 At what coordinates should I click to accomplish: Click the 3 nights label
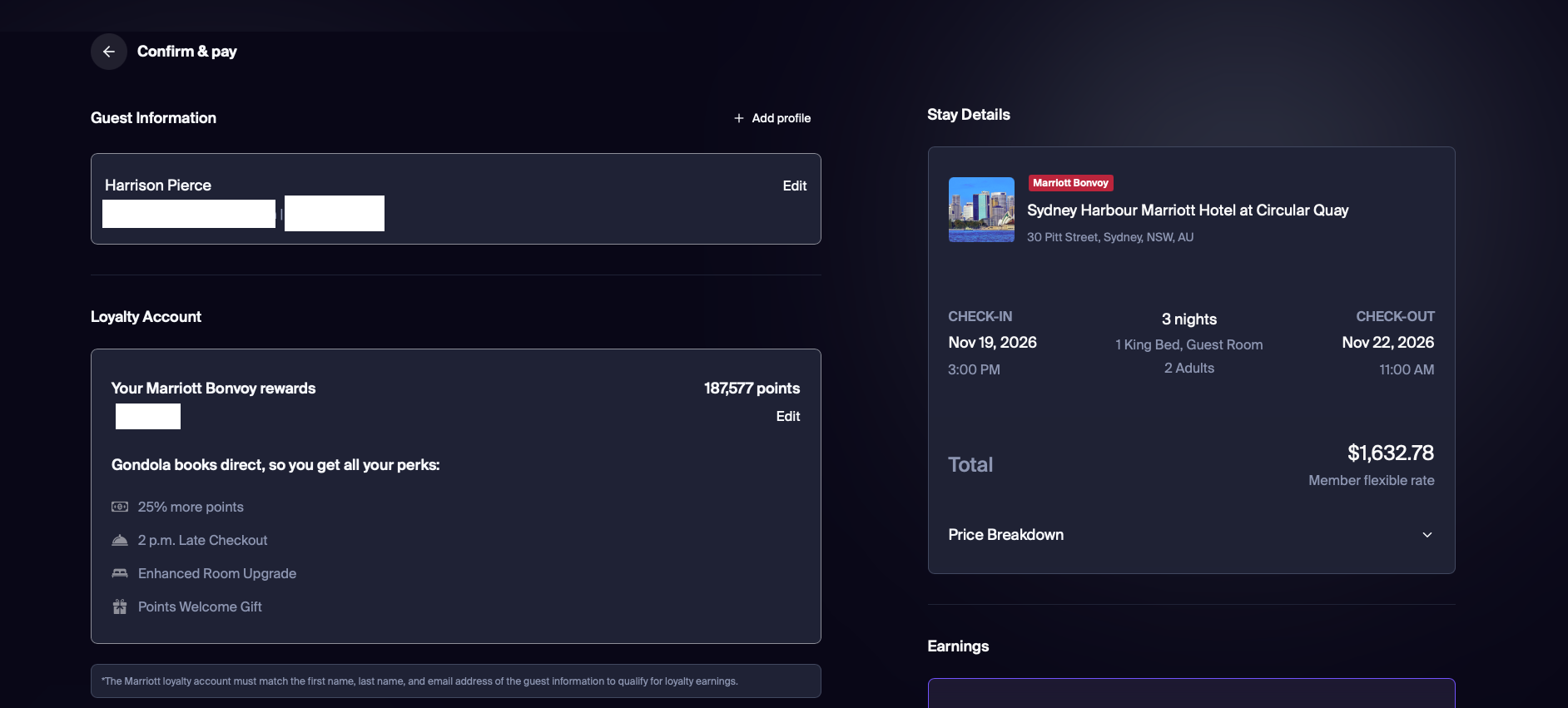tap(1189, 319)
